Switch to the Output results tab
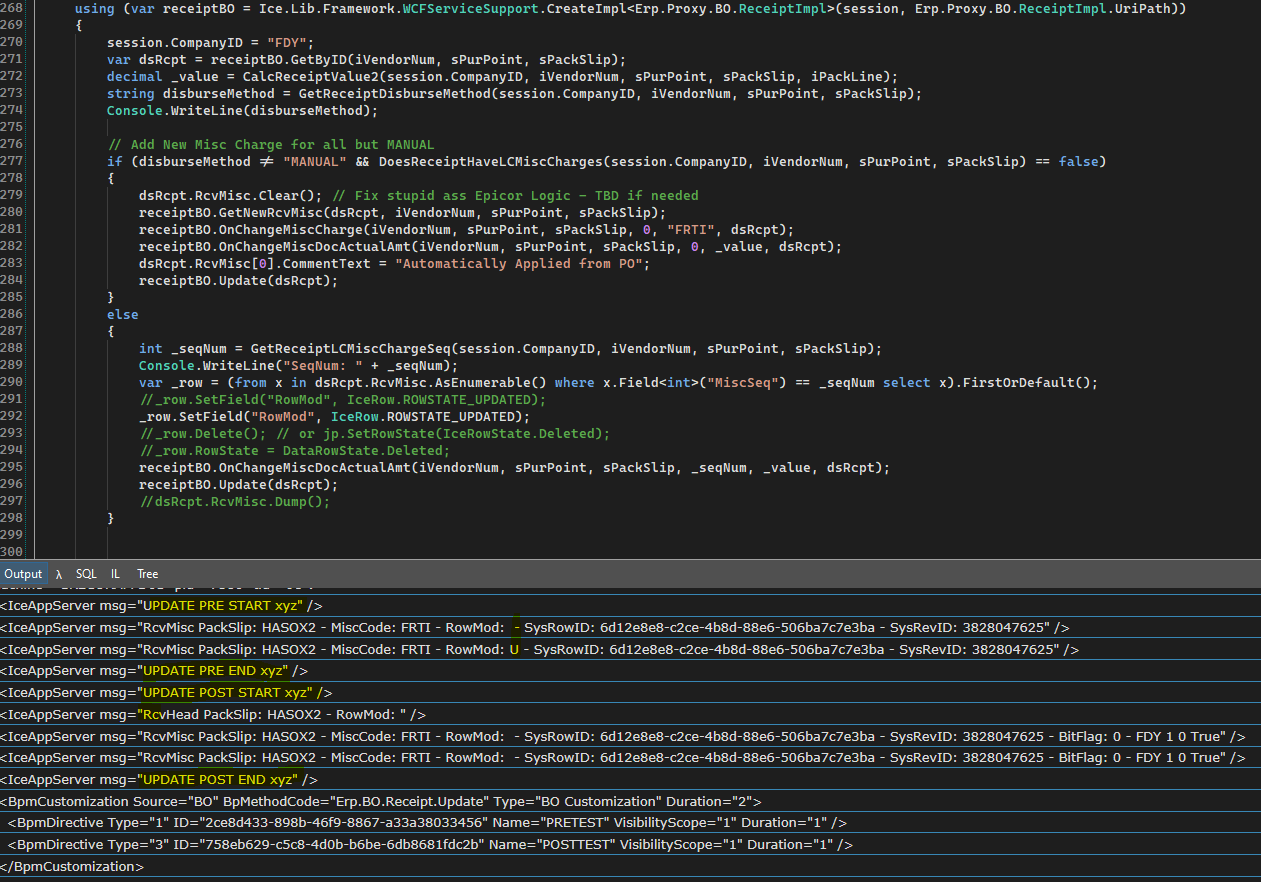The width and height of the screenshot is (1261, 882). tap(23, 574)
